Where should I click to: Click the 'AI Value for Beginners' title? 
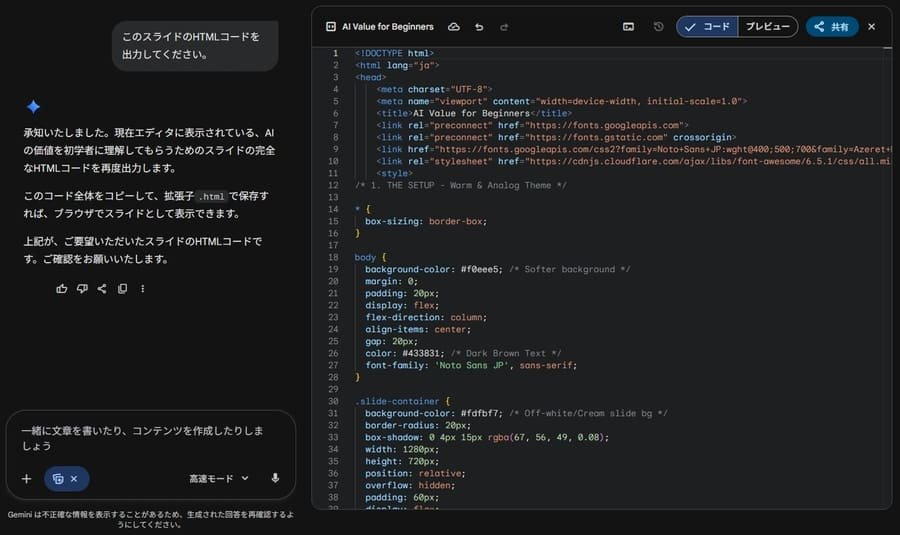coord(387,27)
